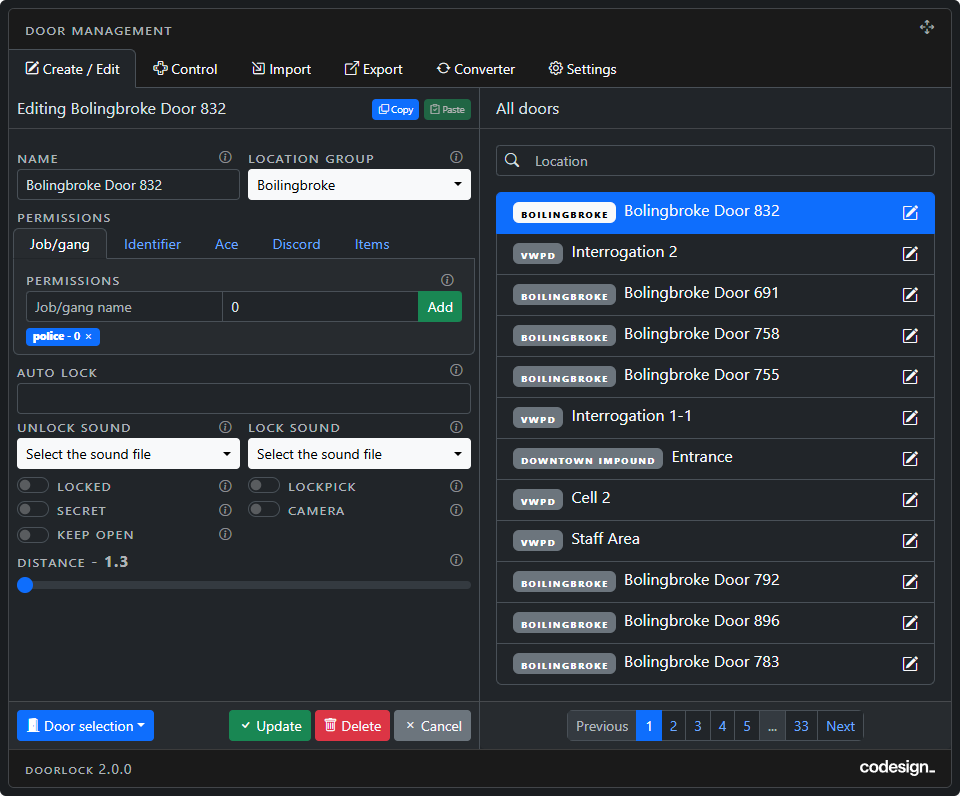Image resolution: width=960 pixels, height=796 pixels.
Task: Click the Export icon
Action: tap(350, 69)
